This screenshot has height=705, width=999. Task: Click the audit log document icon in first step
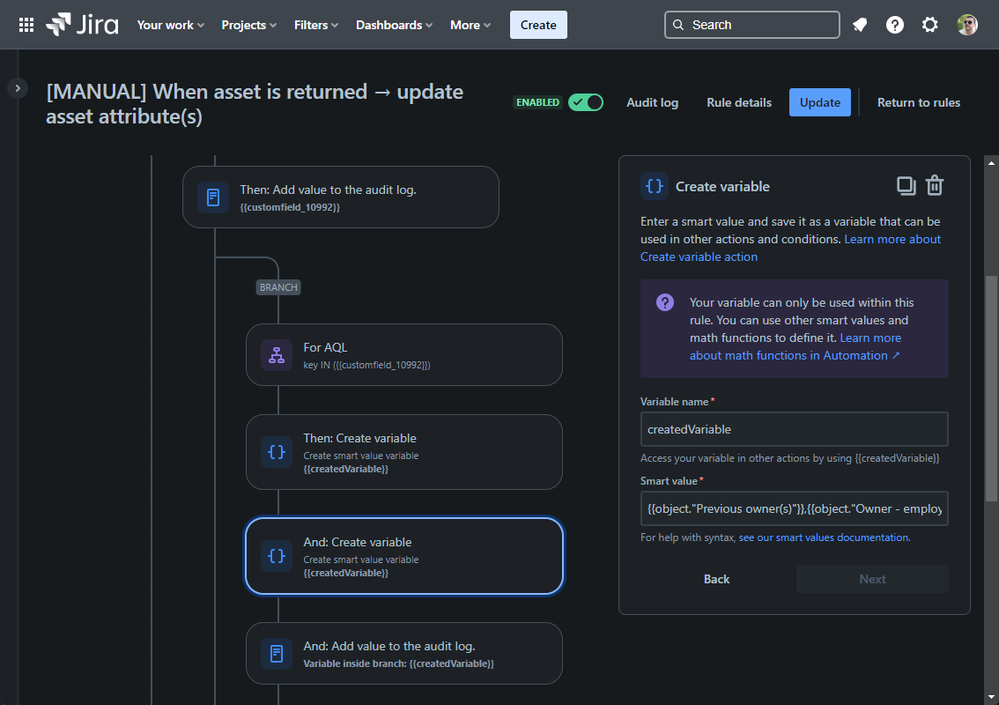[x=213, y=197]
